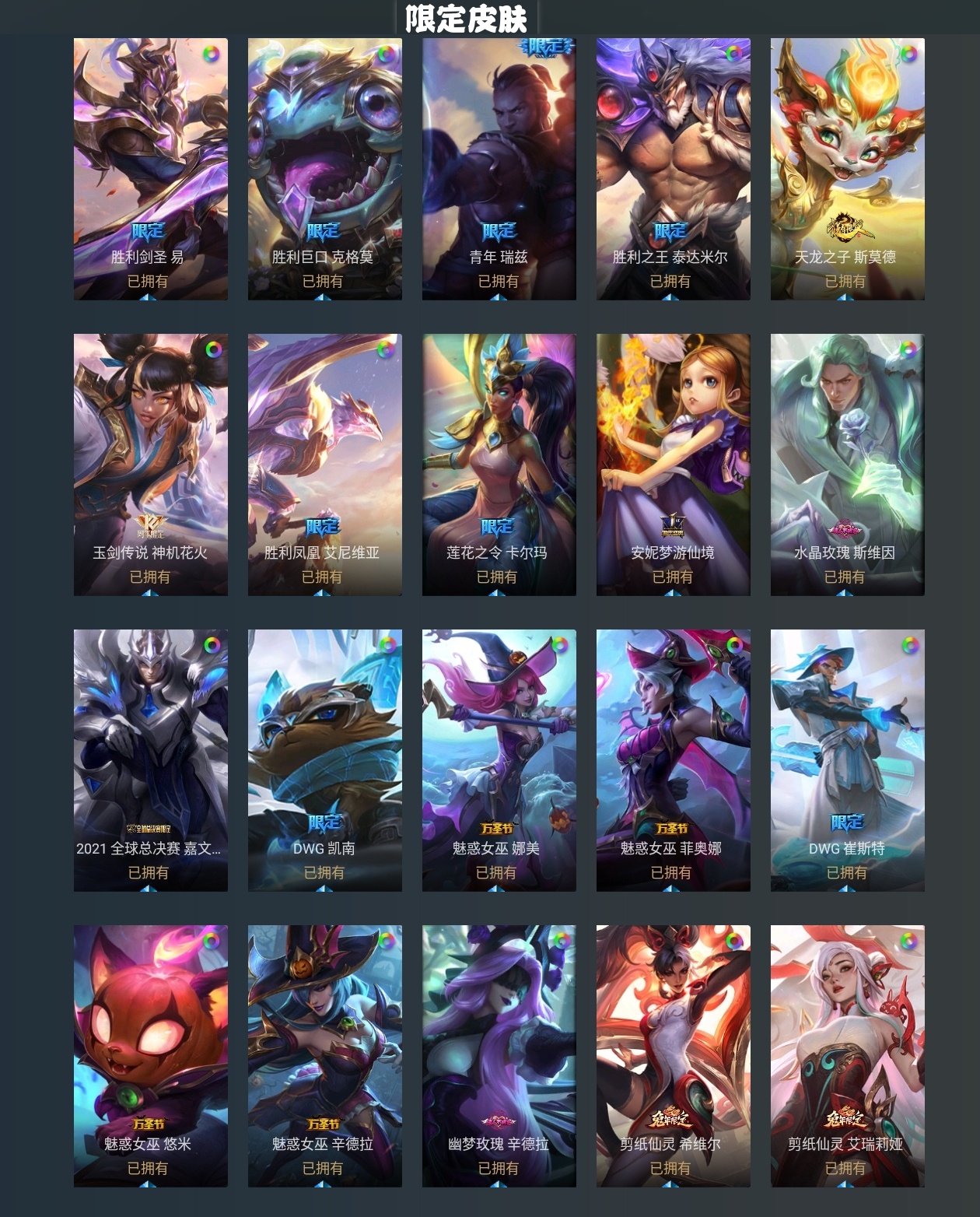The height and width of the screenshot is (1217, 980).
Task: Click the 万圣节 badge on 魅惑女巫 娜美
Action: (497, 828)
